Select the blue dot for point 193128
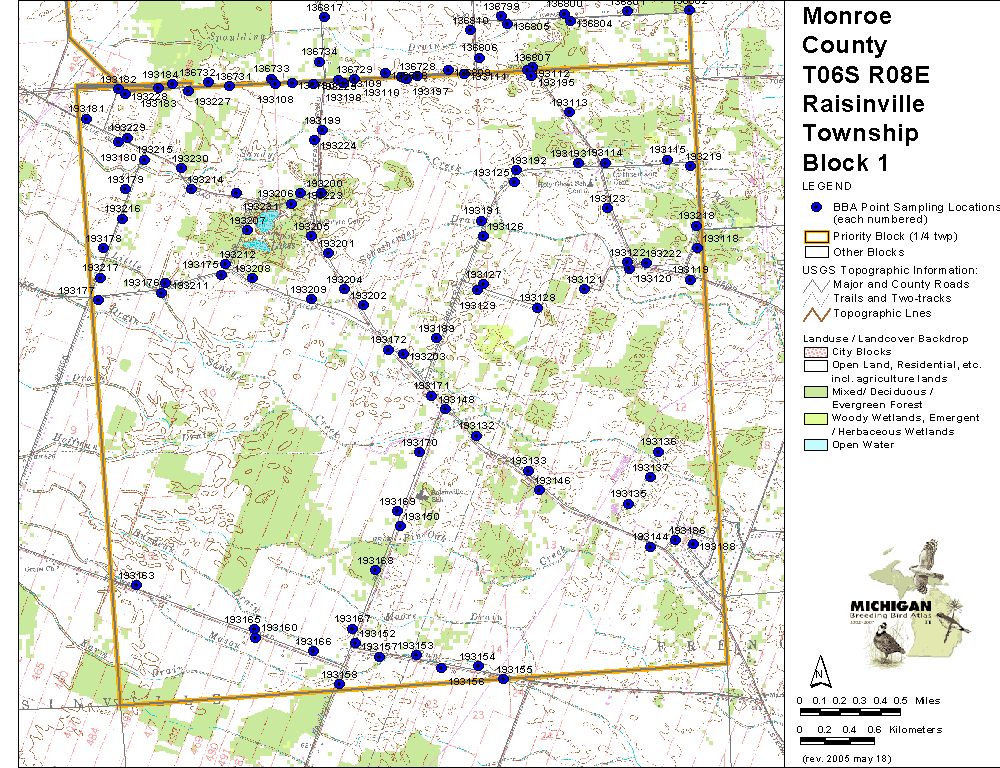This screenshot has height=768, width=1000. pyautogui.click(x=538, y=308)
